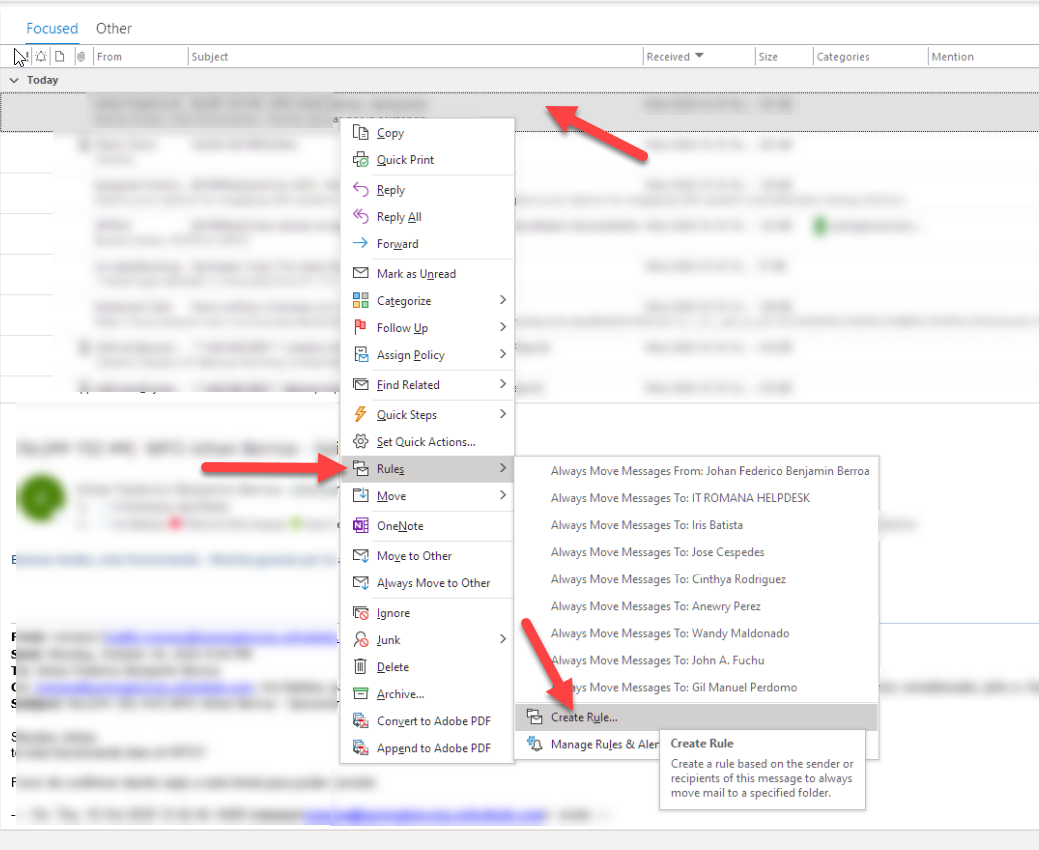
Task: Collapse the Today group chevron
Action: 14,80
